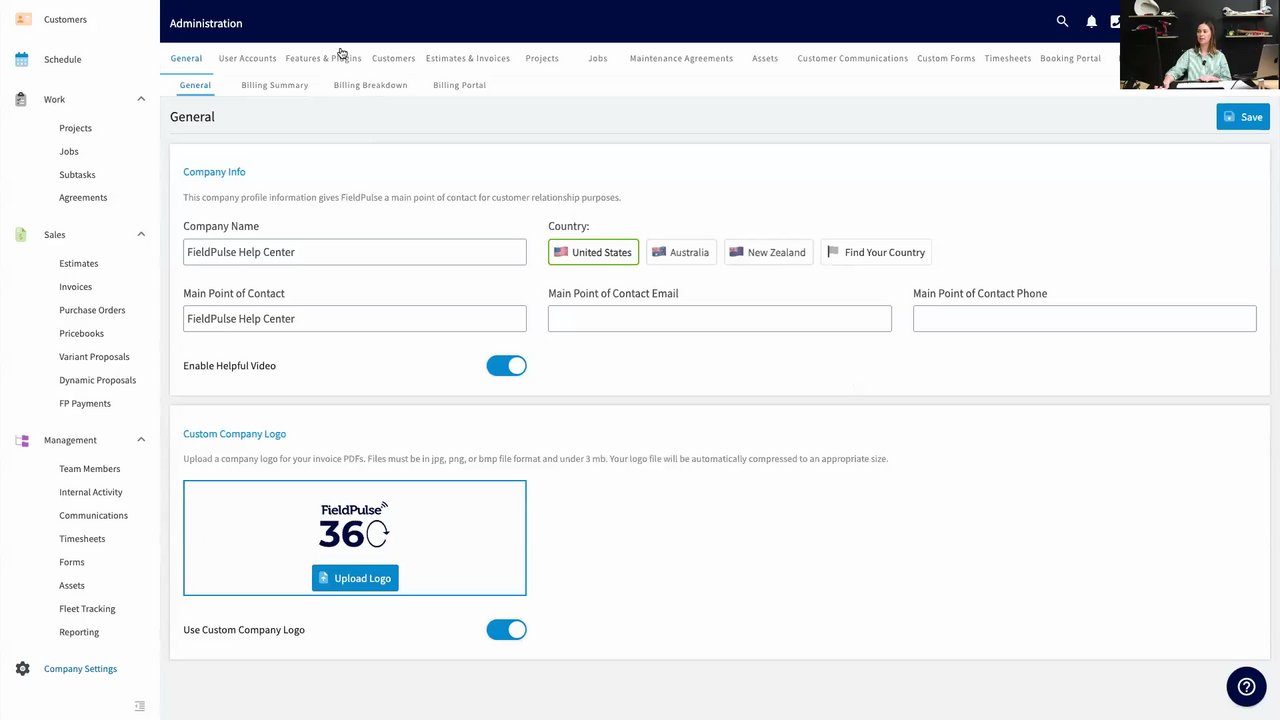Switch to the User Accounts tab
The width and height of the screenshot is (1280, 720).
tap(247, 58)
